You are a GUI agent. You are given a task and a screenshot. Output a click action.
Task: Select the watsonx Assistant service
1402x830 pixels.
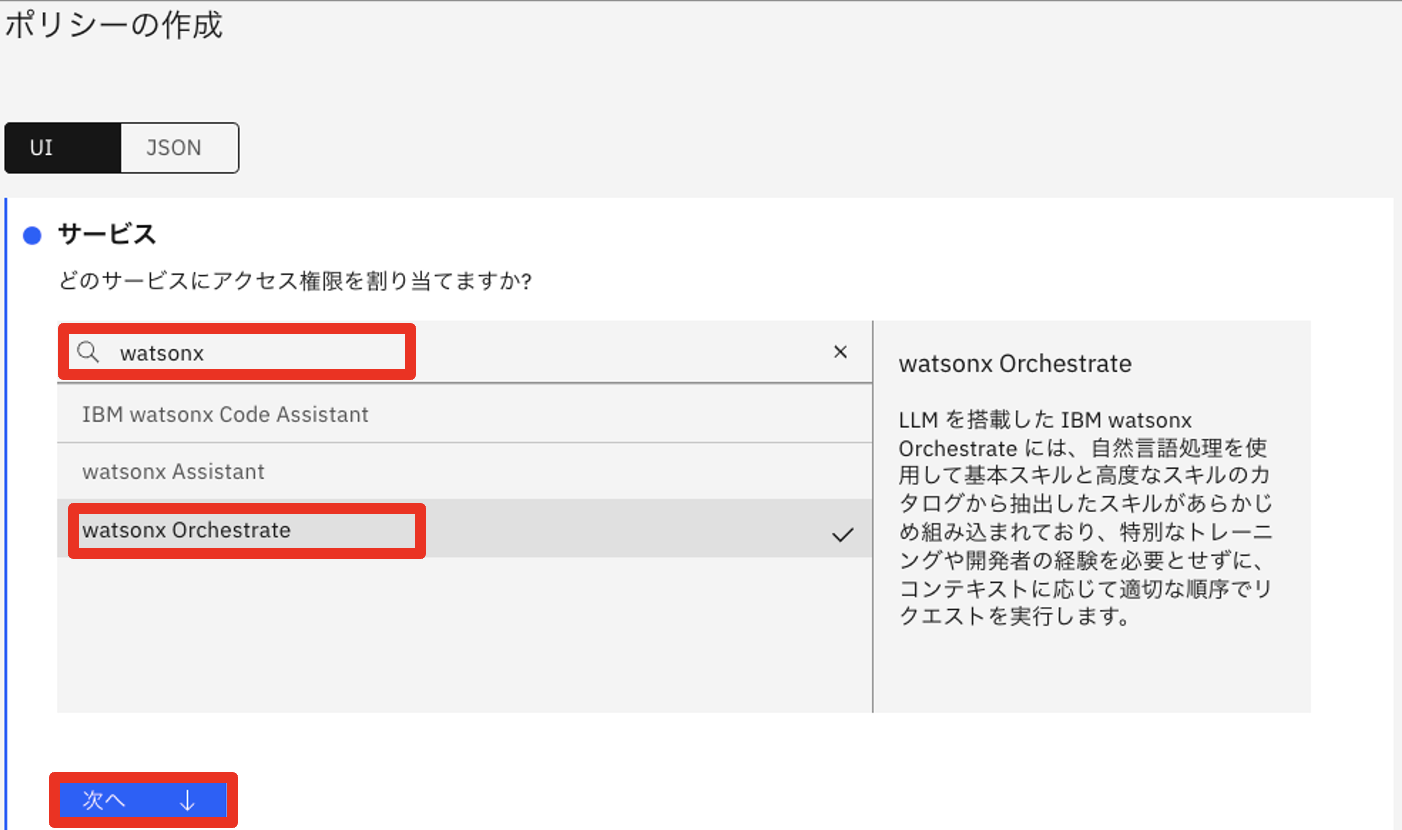pos(173,471)
